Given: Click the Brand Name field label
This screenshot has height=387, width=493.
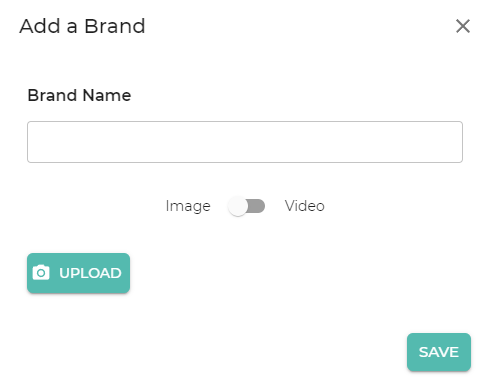Looking at the screenshot, I should (79, 95).
